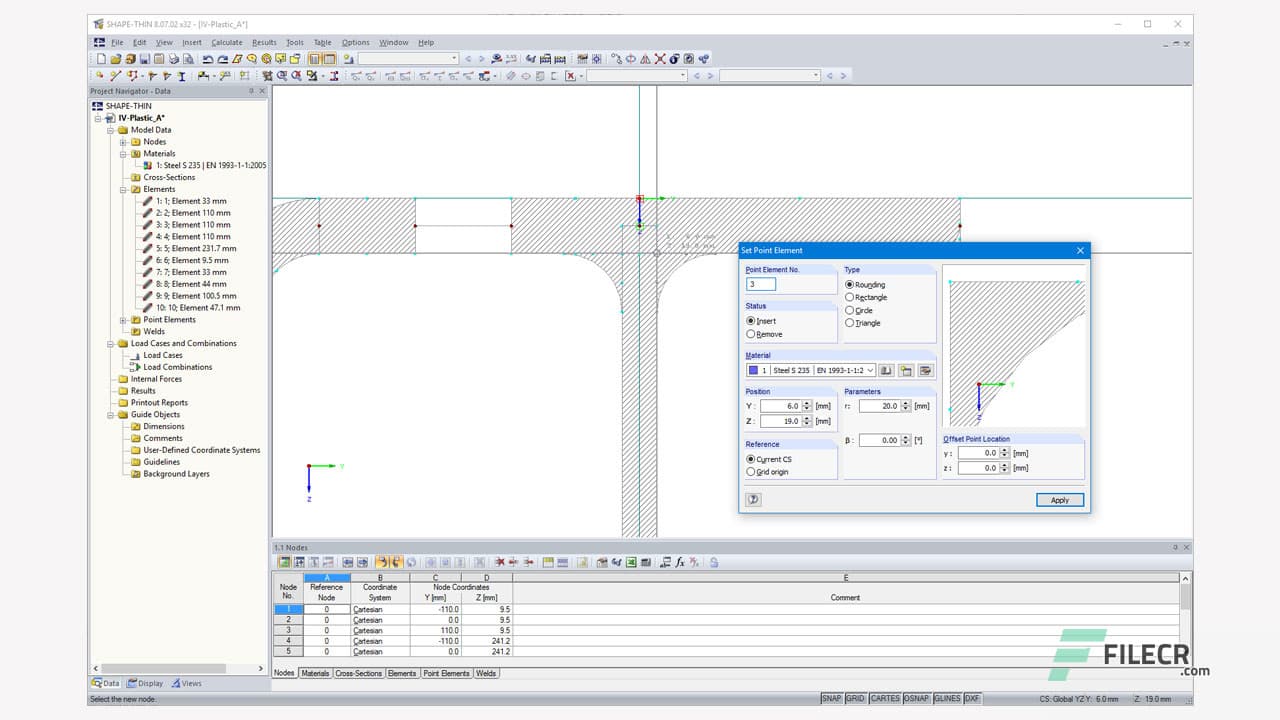
Task: Set Reference to Grid origin
Action: tap(752, 471)
